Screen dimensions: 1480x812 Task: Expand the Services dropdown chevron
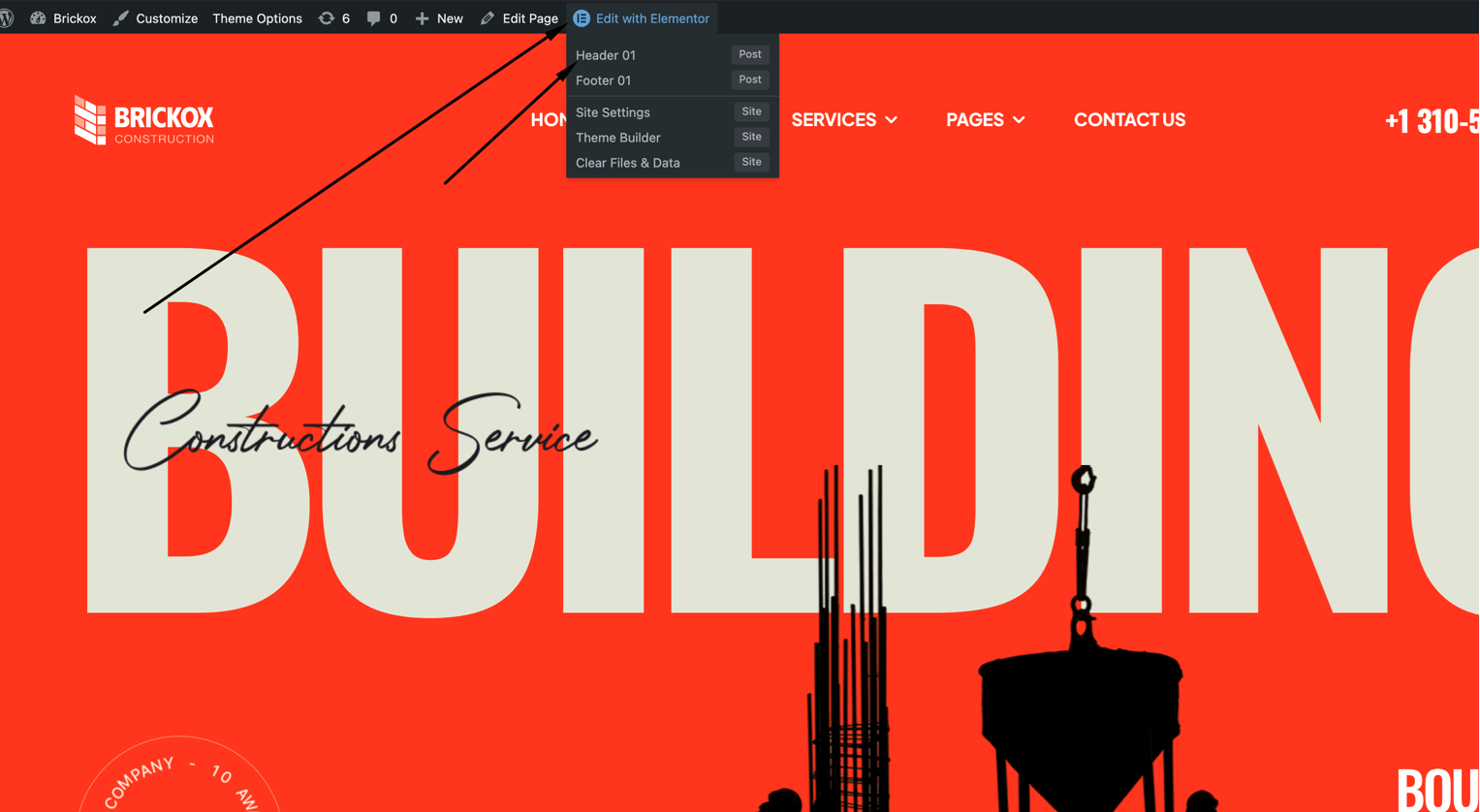coord(892,120)
